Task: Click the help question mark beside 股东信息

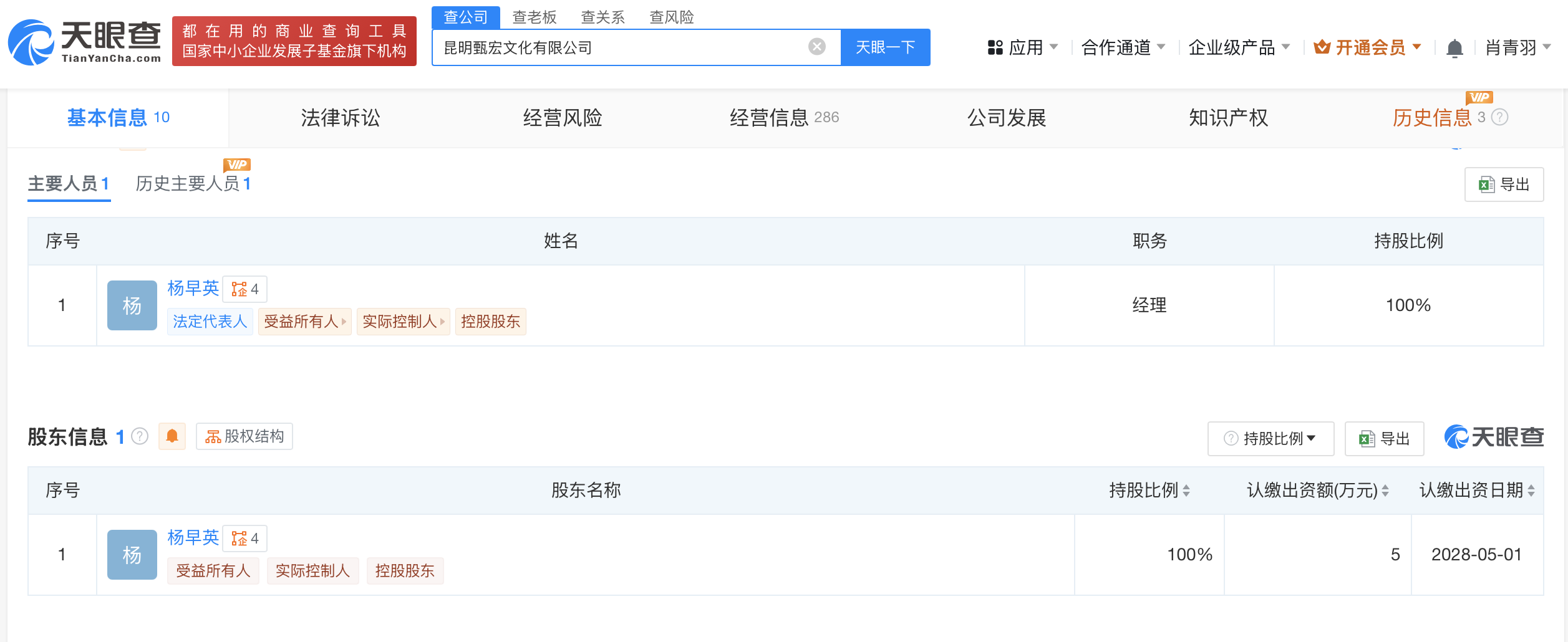Action: point(140,436)
